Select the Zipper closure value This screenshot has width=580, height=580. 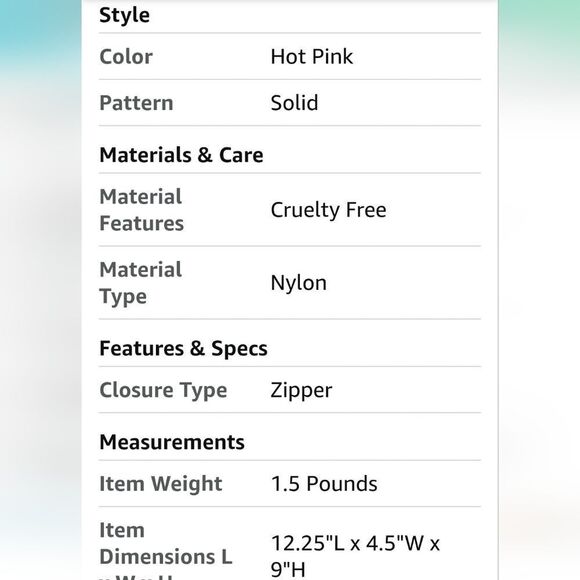click(301, 391)
